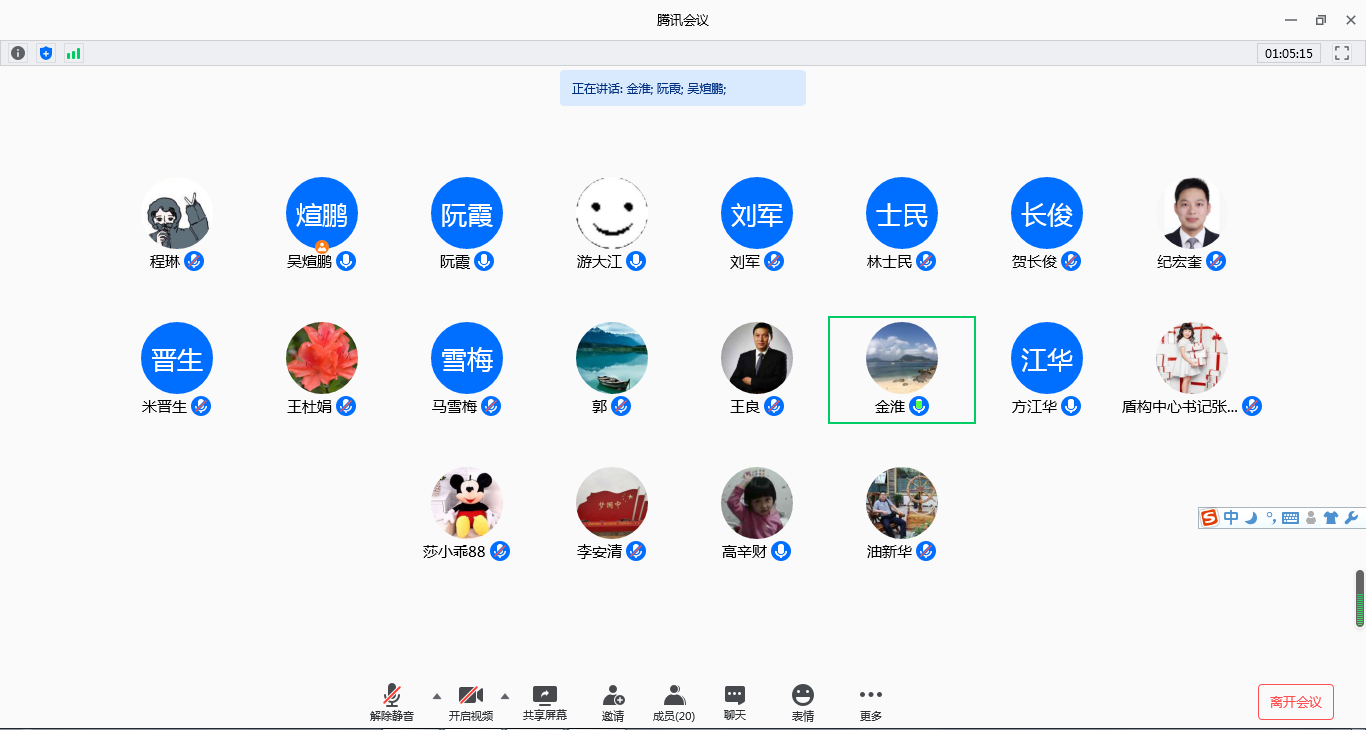
Task: Select the 刘军 avatar circle
Action: [757, 213]
